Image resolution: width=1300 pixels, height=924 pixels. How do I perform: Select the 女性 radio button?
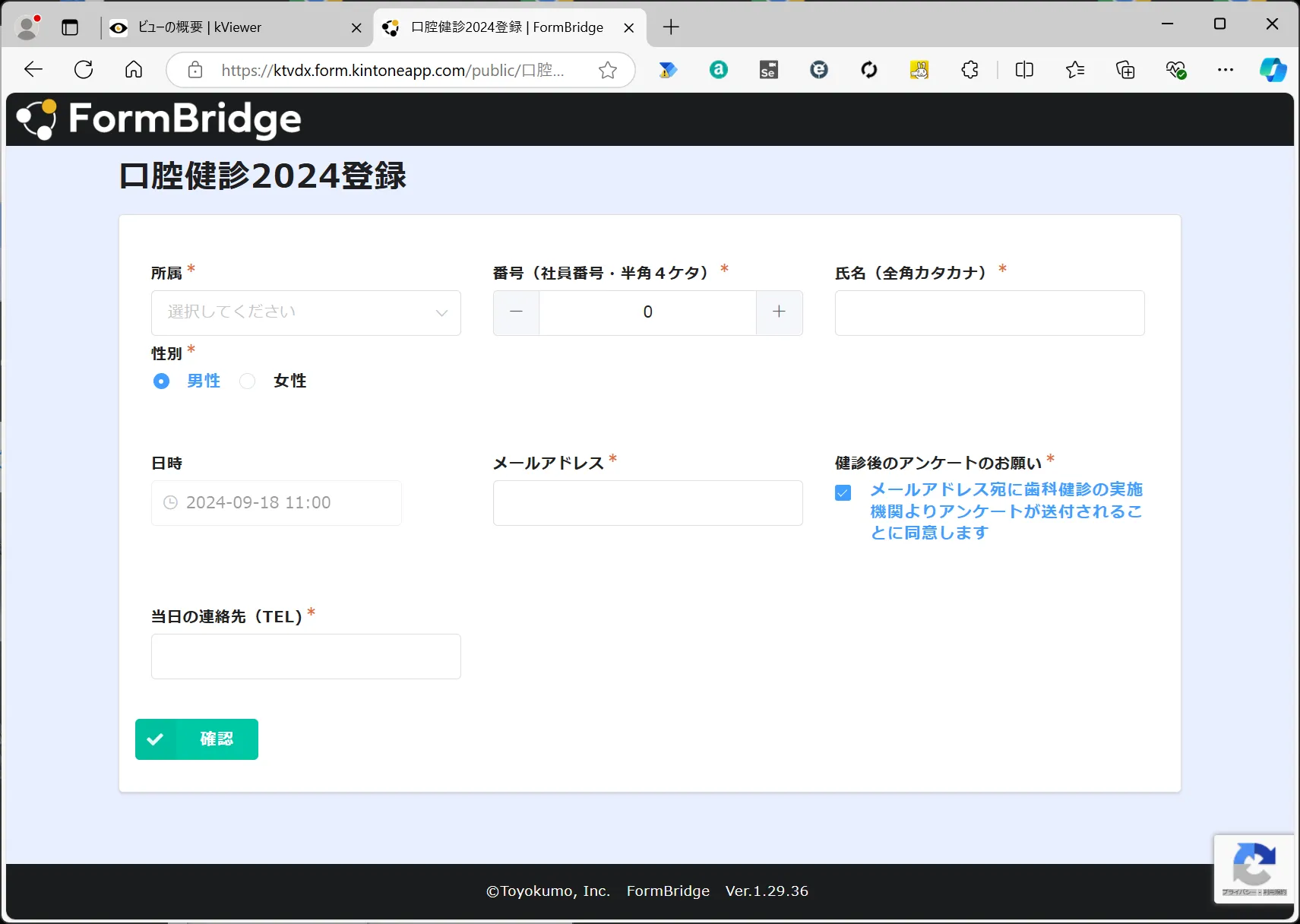pos(248,381)
